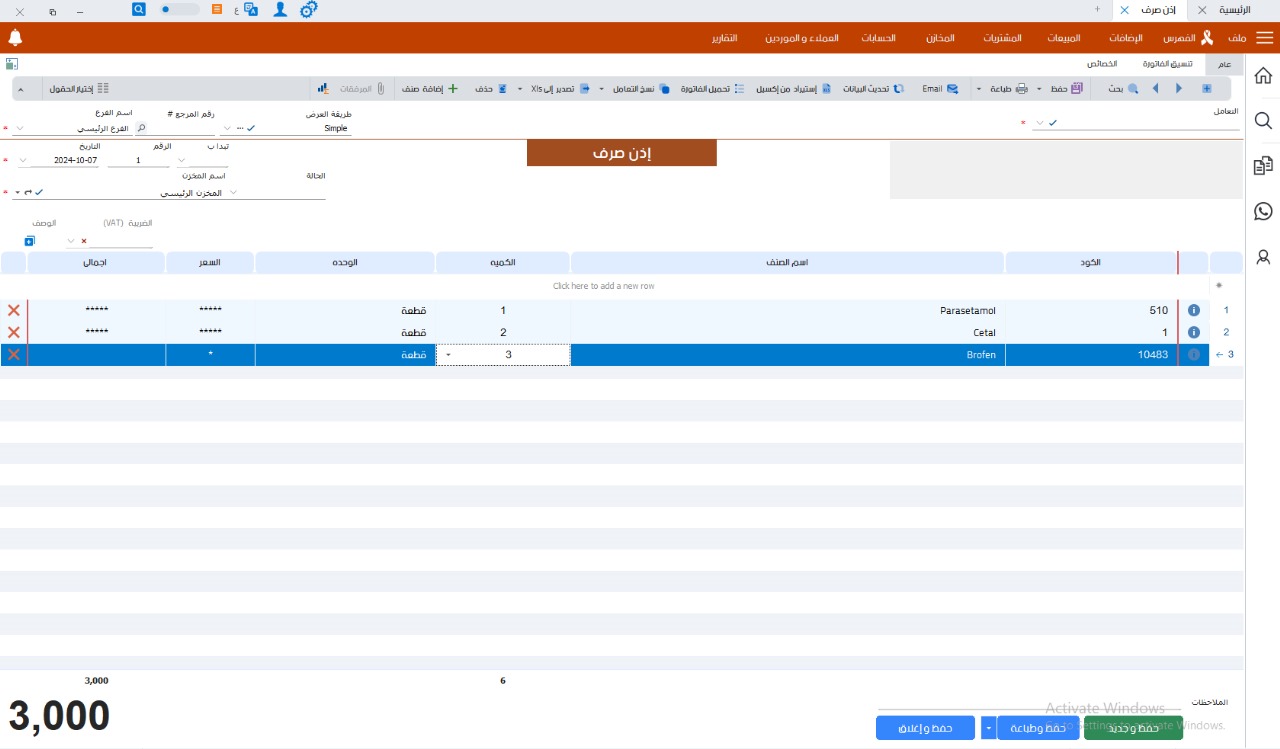Click 'Click here to add a new row'
The width and height of the screenshot is (1280, 749).
pyautogui.click(x=604, y=286)
